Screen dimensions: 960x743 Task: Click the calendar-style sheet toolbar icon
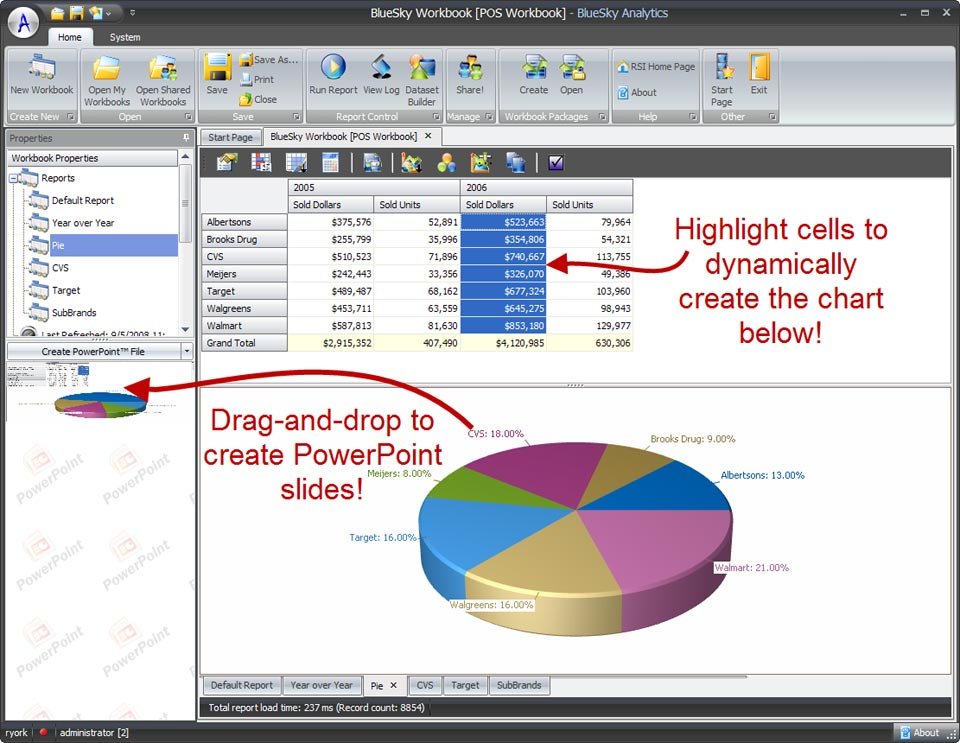click(x=330, y=162)
